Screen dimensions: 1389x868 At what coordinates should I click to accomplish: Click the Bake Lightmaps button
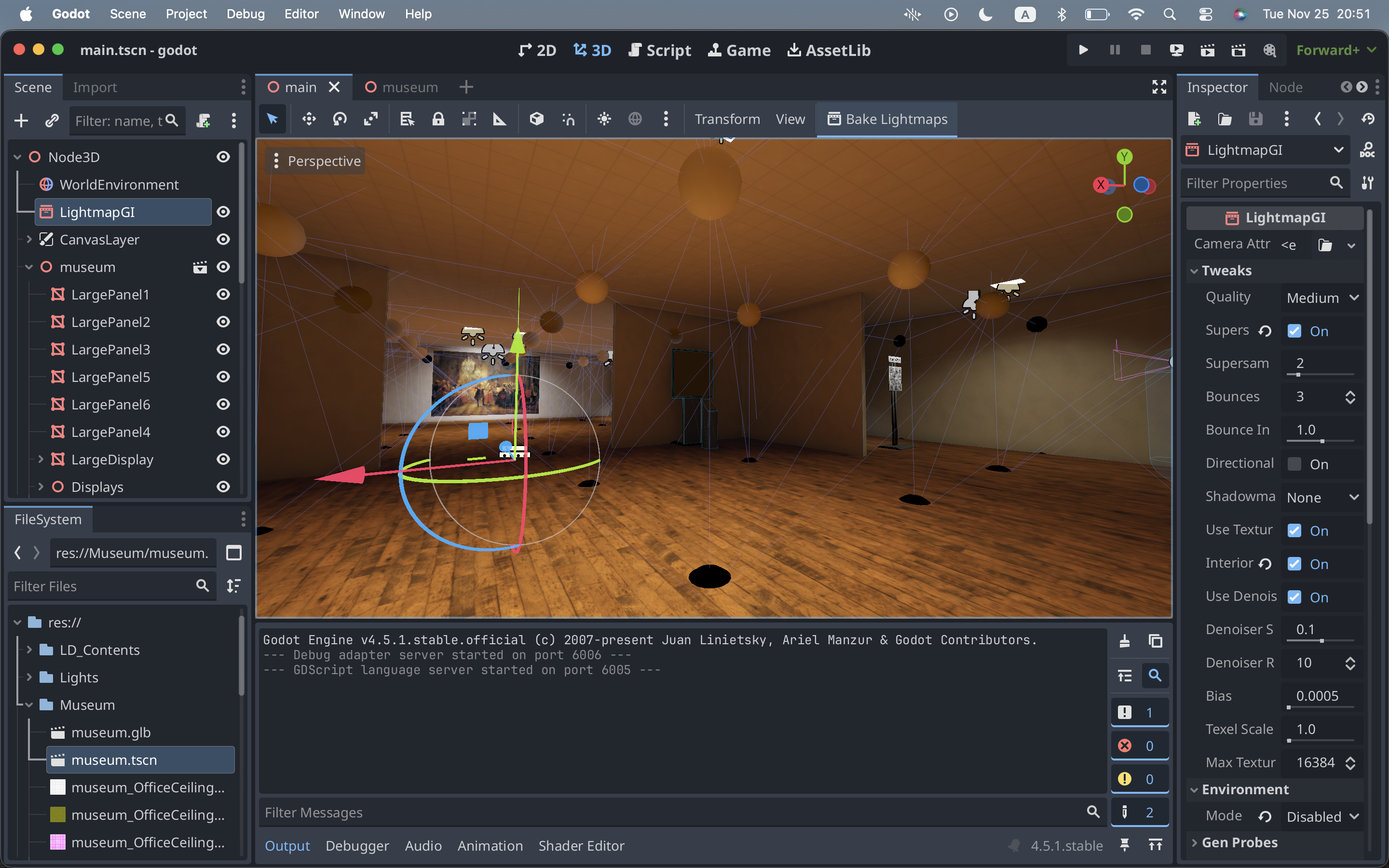887,119
